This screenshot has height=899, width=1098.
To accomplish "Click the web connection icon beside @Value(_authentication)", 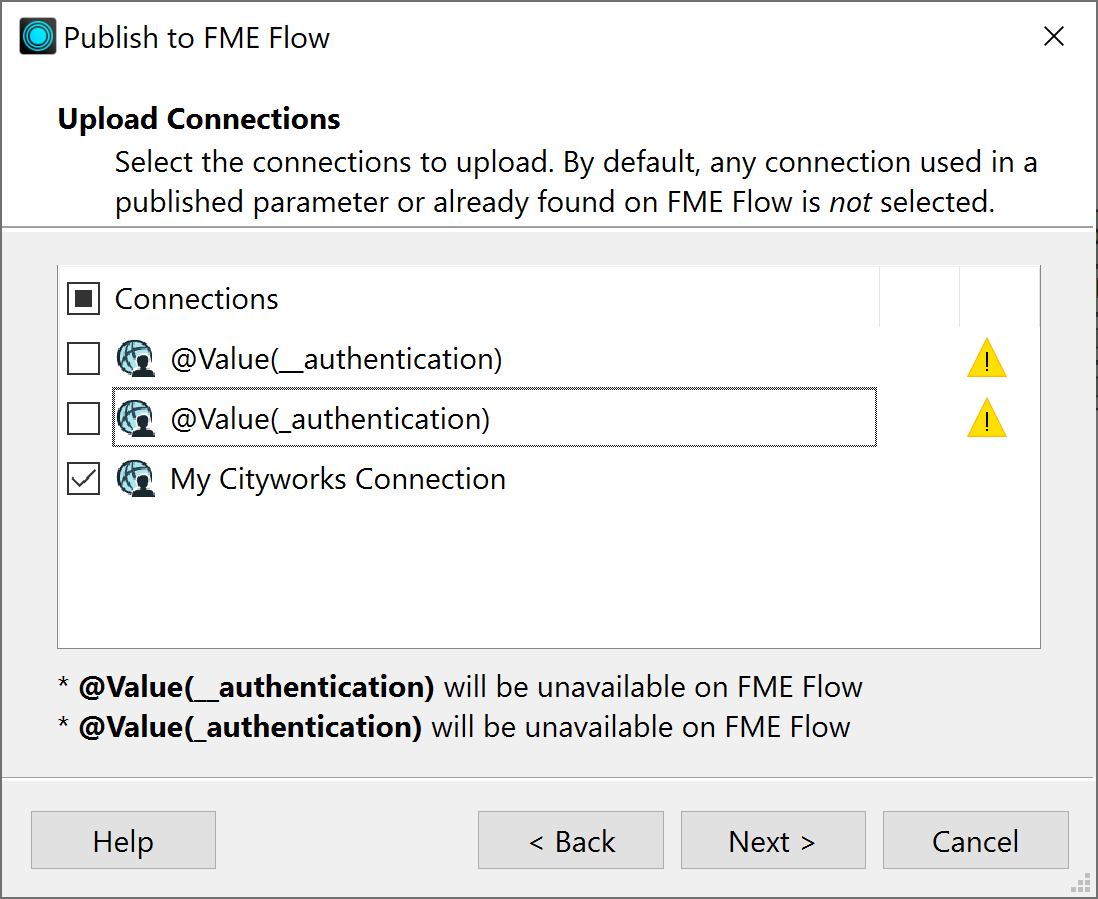I will click(136, 418).
